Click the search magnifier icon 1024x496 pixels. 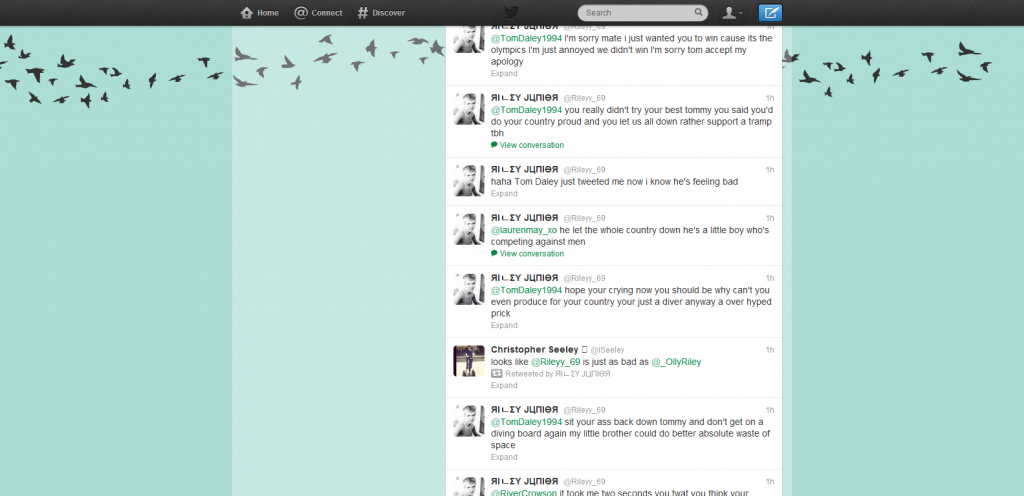point(698,12)
